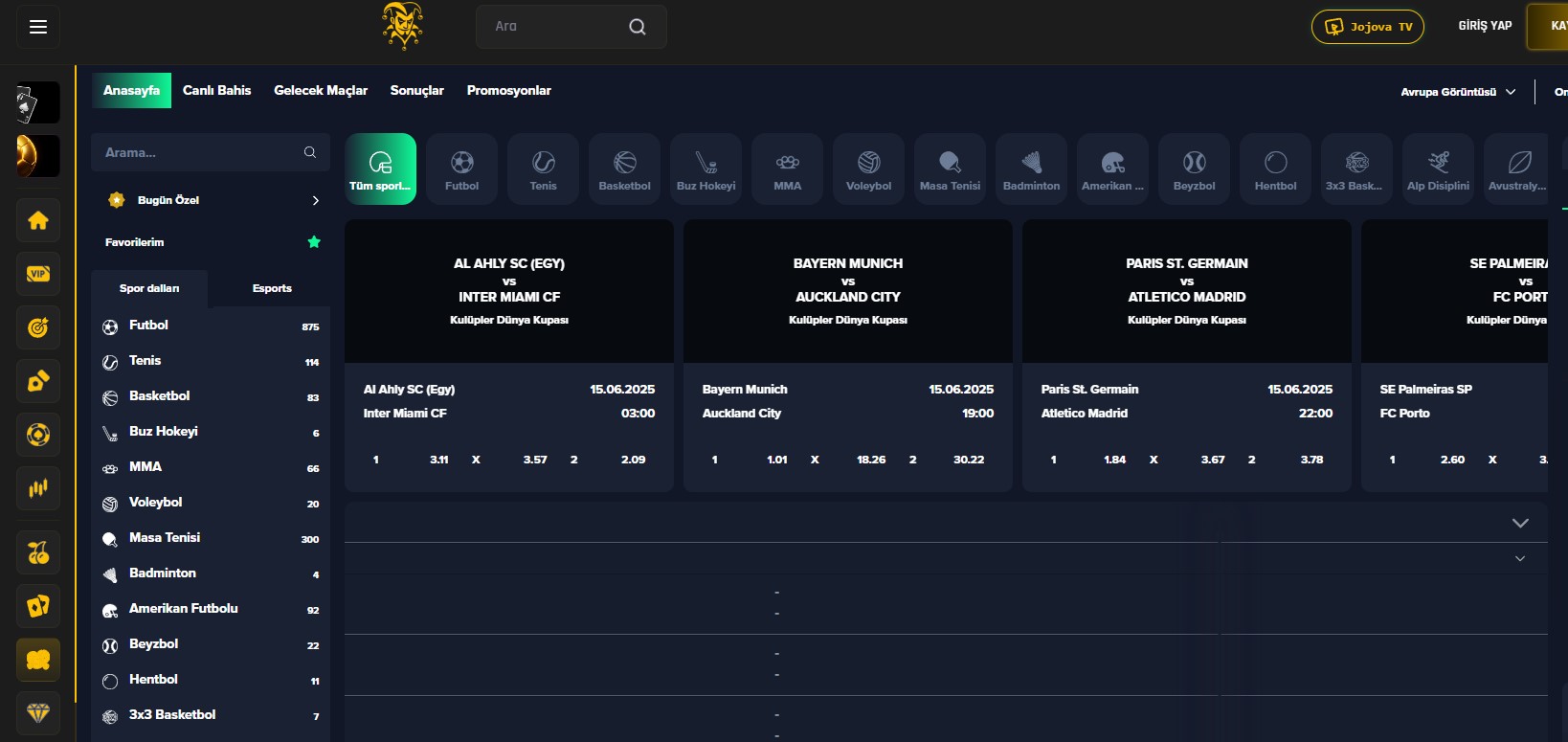This screenshot has height=742, width=1568.
Task: Open Amerikan Futbolu in sports list
Action: [x=211, y=609]
